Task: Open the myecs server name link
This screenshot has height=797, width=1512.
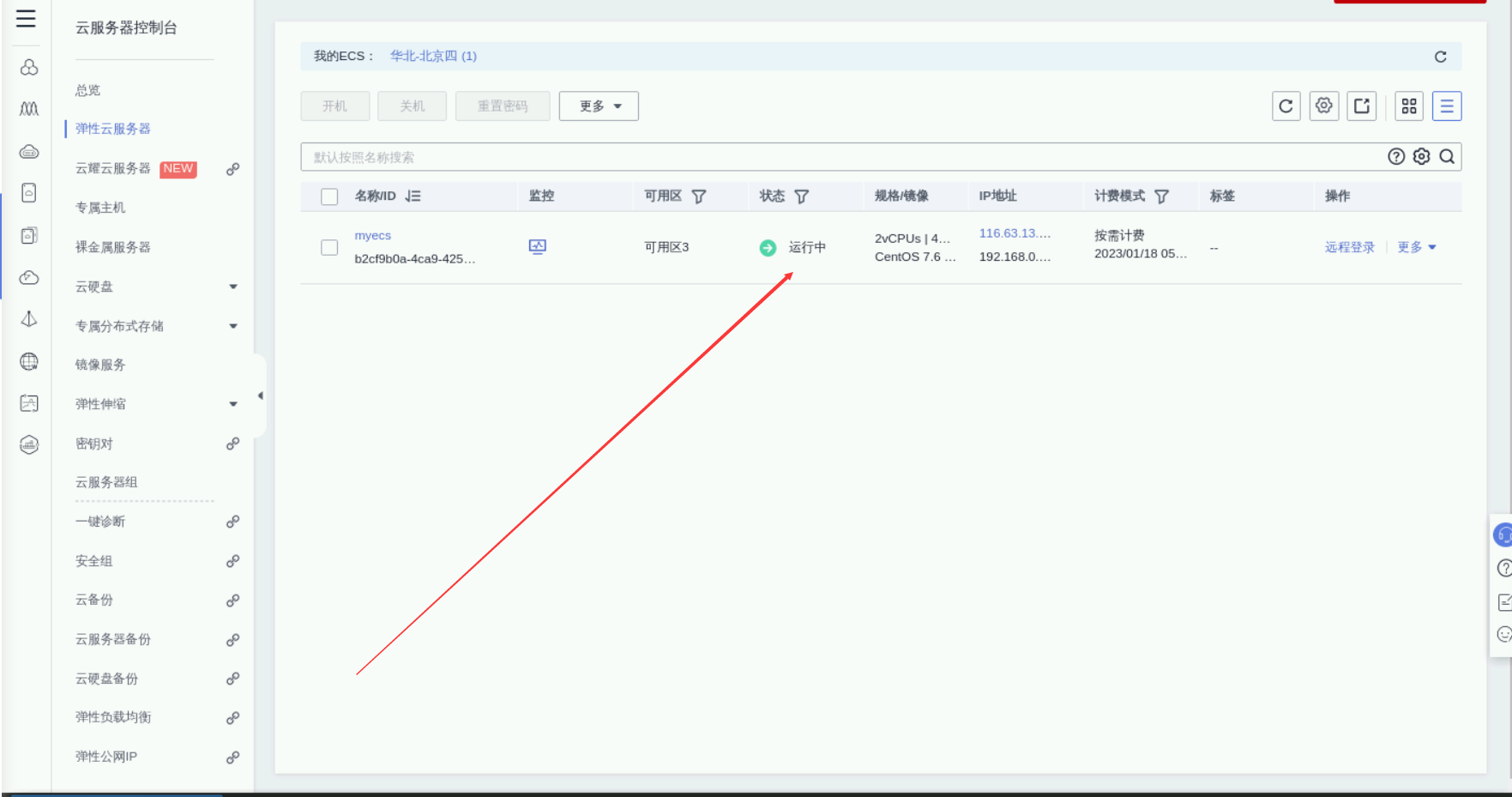Action: 373,236
